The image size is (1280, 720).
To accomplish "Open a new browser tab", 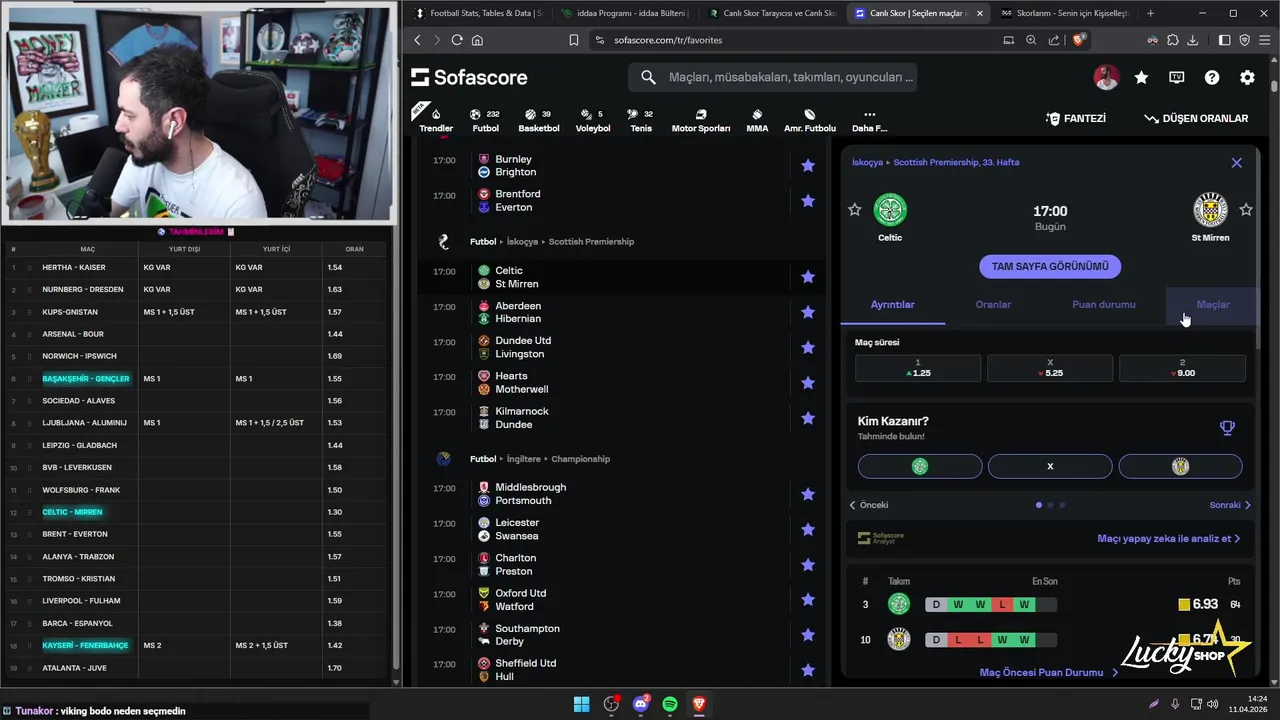I will point(1150,13).
